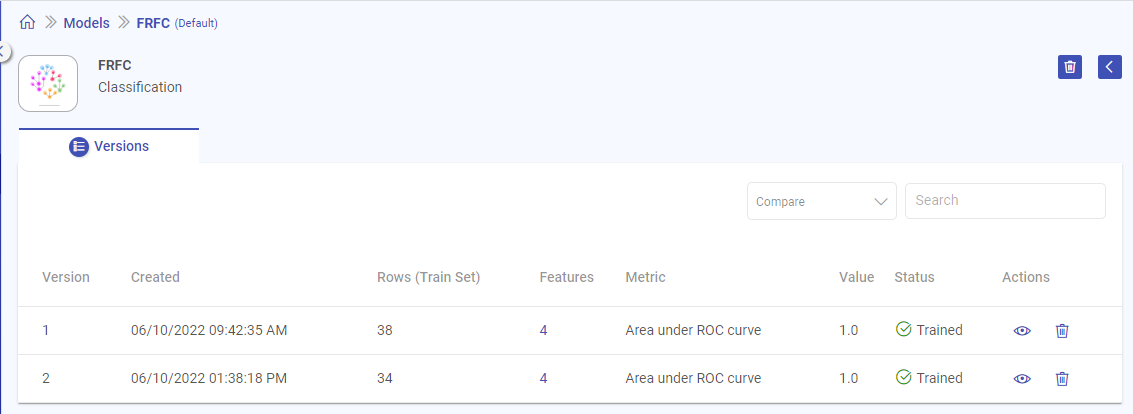Image resolution: width=1133 pixels, height=414 pixels.
Task: Open version 2 link
Action: 46,378
